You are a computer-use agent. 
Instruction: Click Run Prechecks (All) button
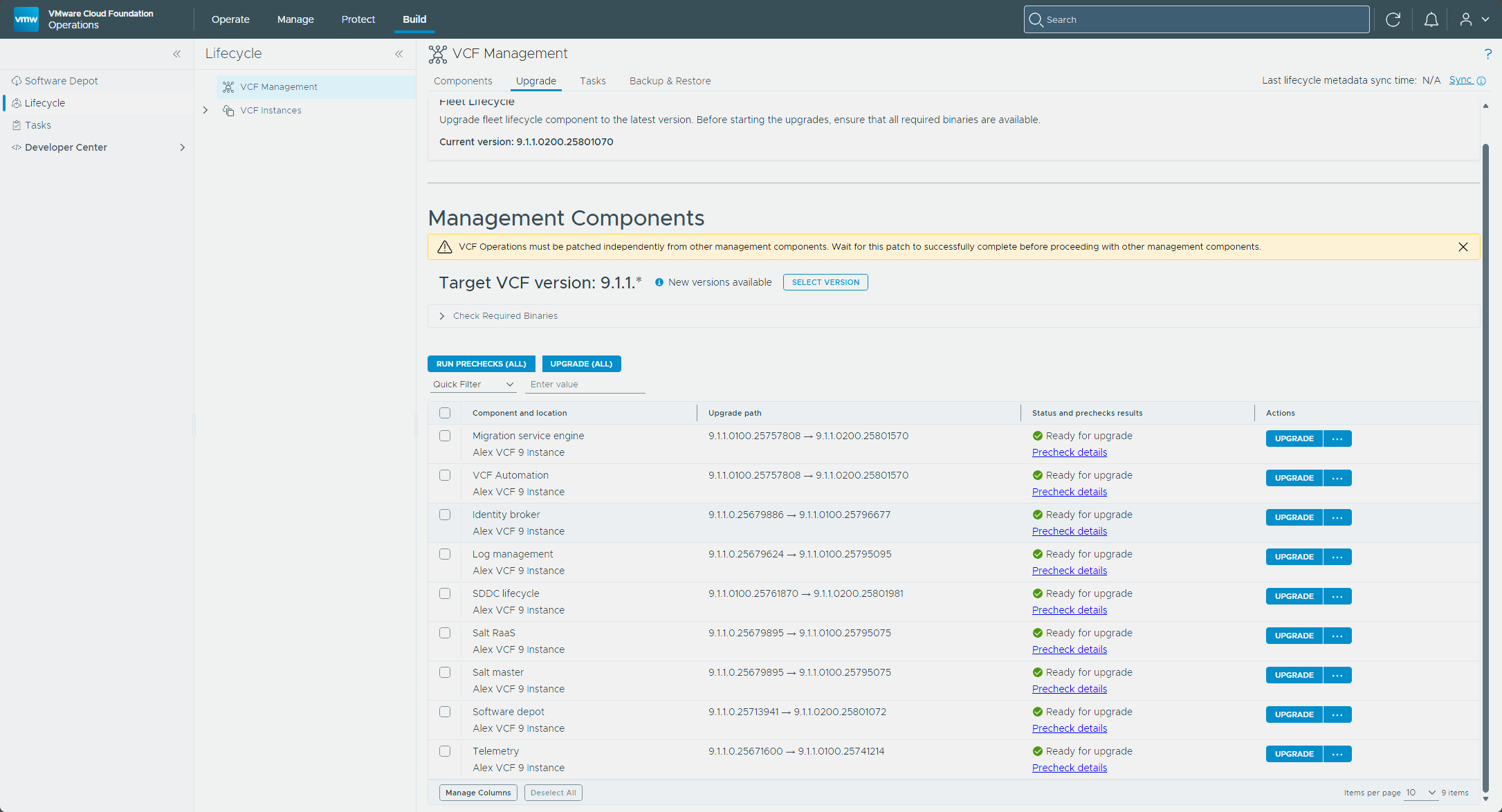point(481,364)
